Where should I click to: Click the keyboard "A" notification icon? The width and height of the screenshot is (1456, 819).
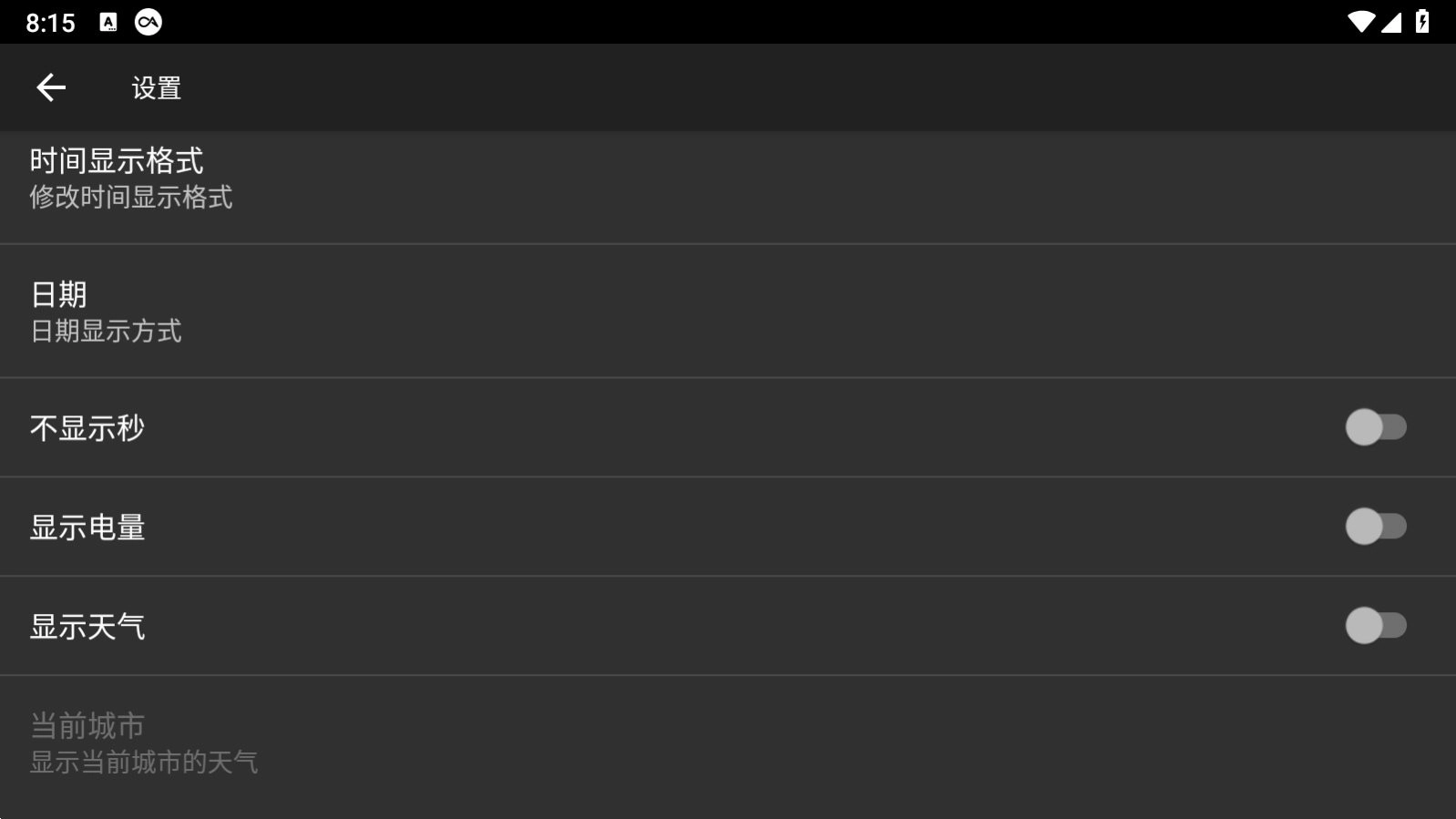(x=108, y=23)
